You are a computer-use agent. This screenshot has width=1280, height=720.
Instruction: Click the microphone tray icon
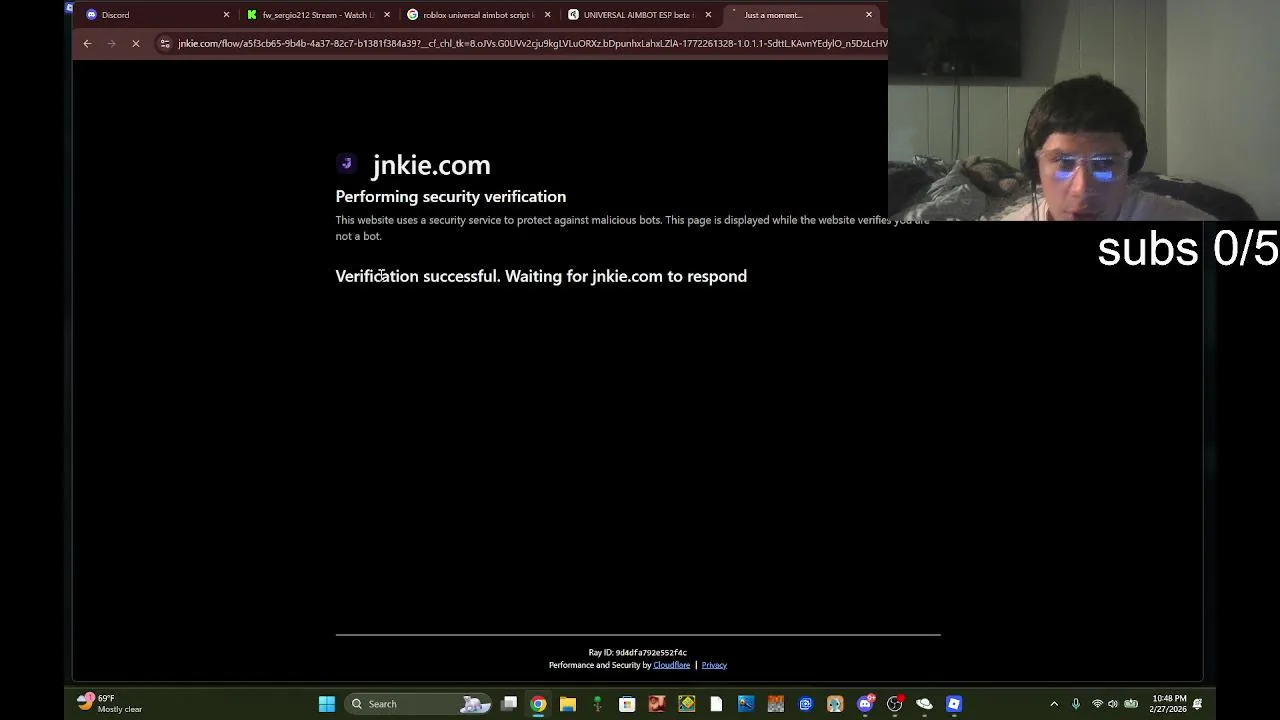point(1076,704)
